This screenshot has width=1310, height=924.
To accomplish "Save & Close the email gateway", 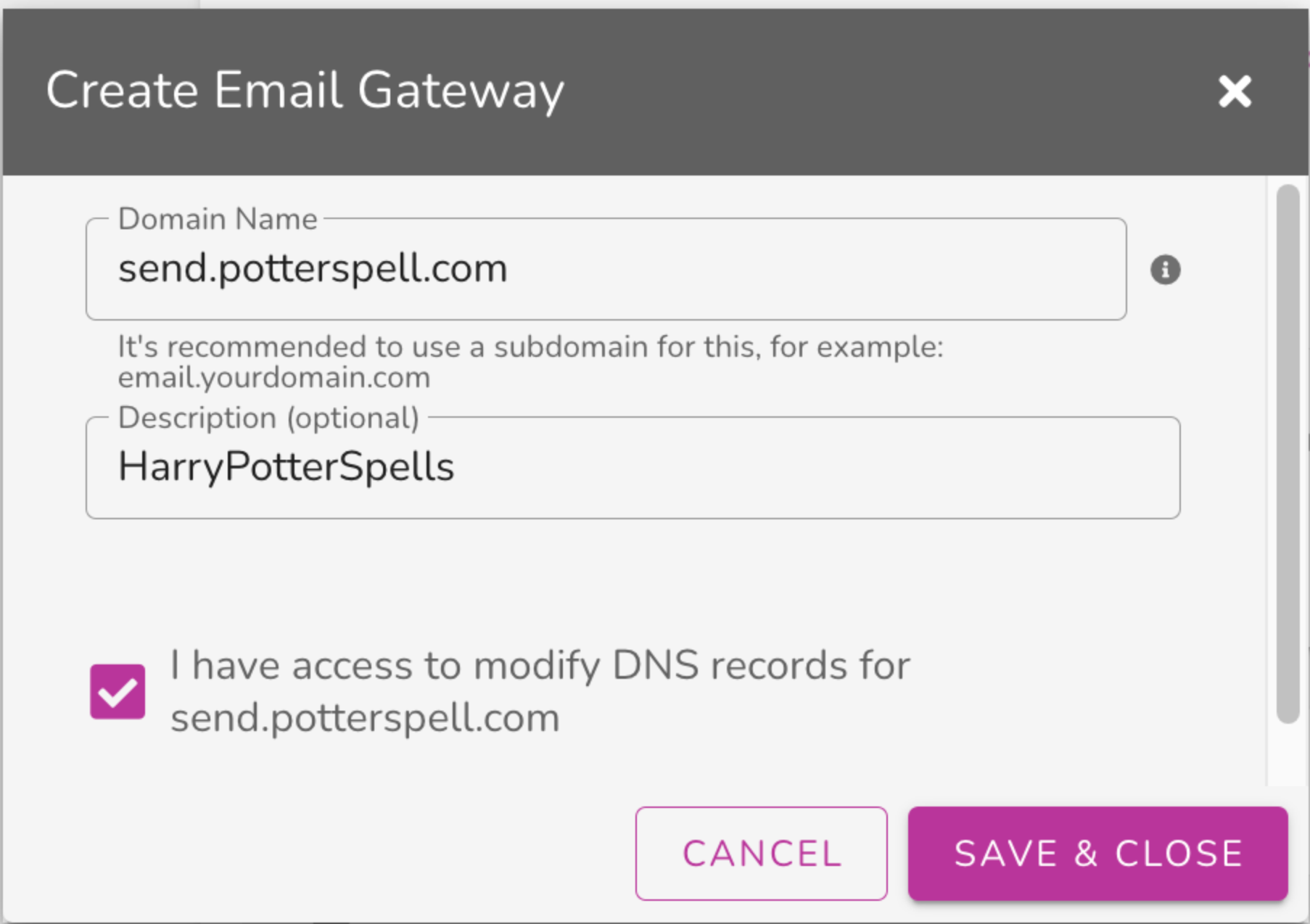I will click(x=1097, y=854).
